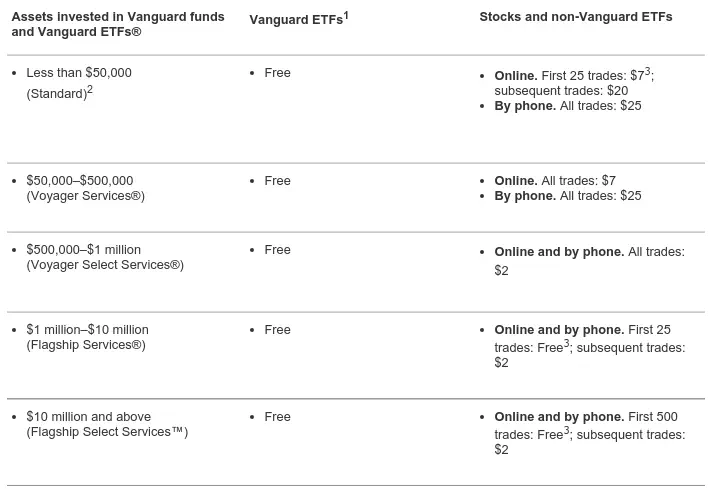The image size is (718, 489).
Task: Click 'Free' ETF cell for $500,000–$1 million
Action: [277, 250]
